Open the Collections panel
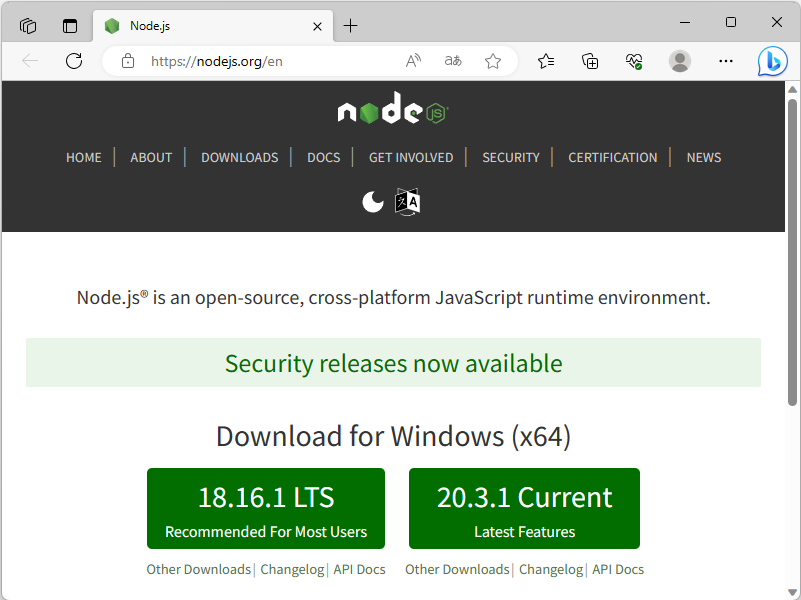This screenshot has width=801, height=600. tap(590, 61)
